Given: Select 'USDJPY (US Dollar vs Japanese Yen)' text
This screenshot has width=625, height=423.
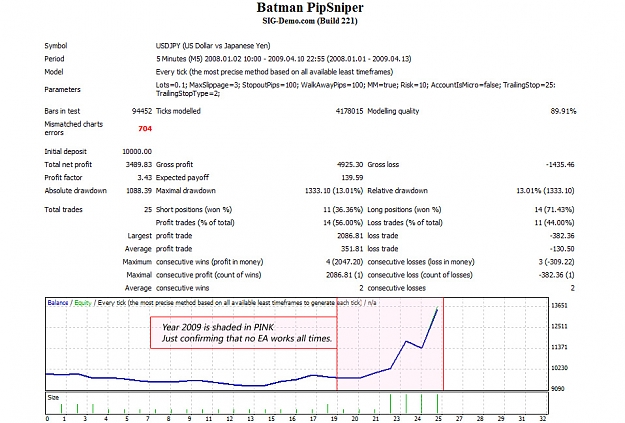Looking at the screenshot, I should (213, 46).
